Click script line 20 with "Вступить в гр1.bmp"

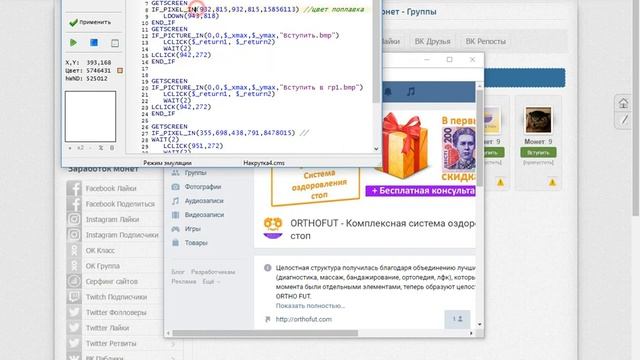click(x=257, y=87)
